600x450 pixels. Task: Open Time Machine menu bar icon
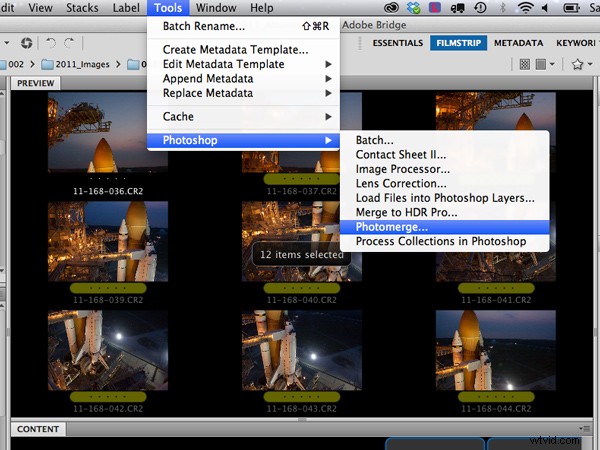coord(480,8)
